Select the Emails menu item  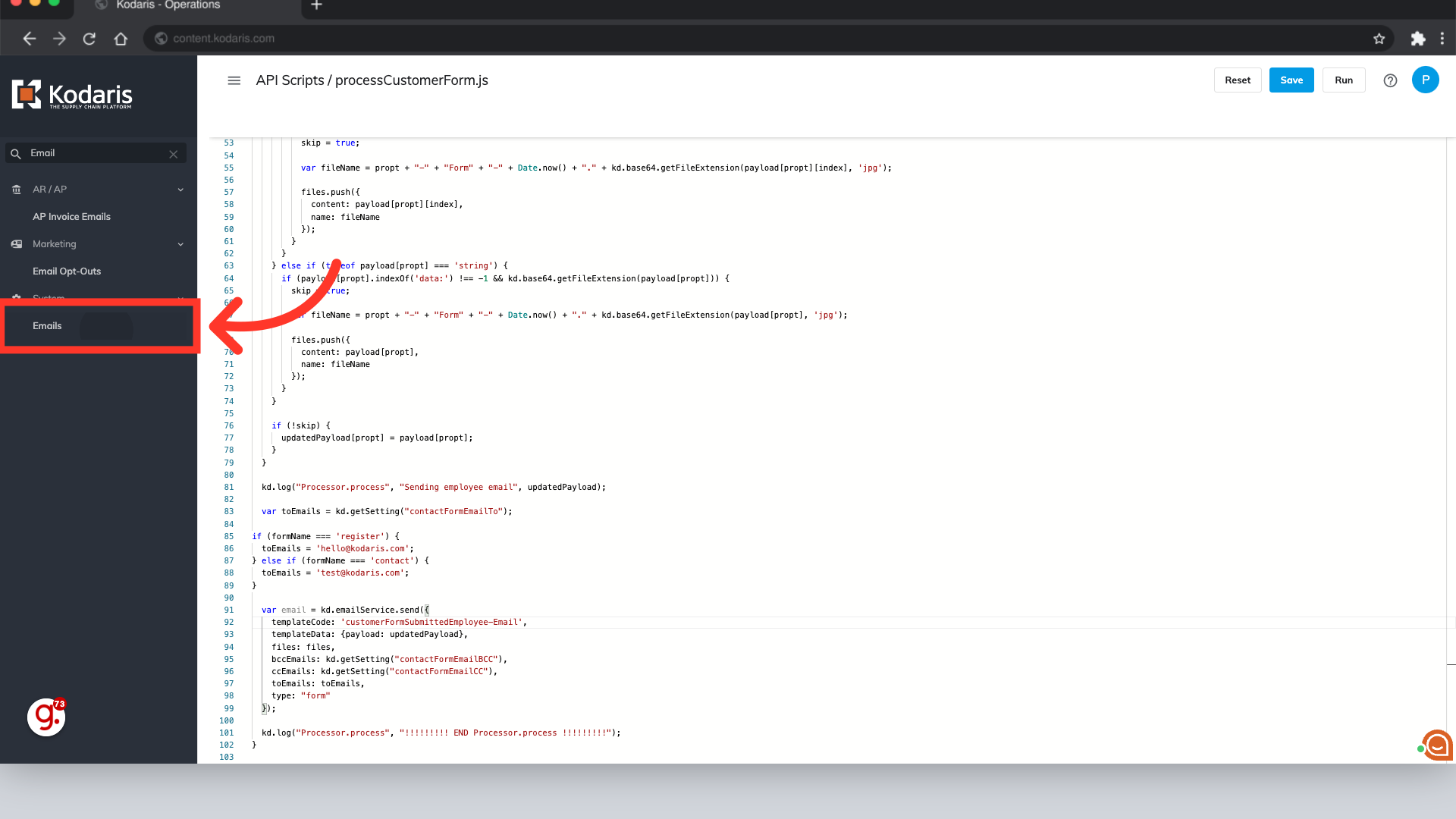click(x=47, y=326)
